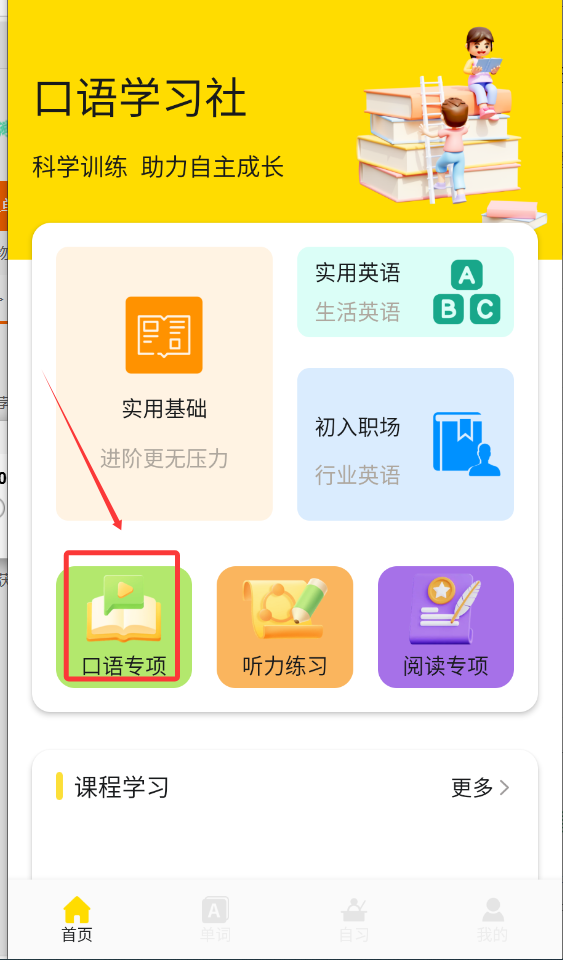Tap the 我的 profile person icon
This screenshot has width=563, height=960.
(x=493, y=910)
